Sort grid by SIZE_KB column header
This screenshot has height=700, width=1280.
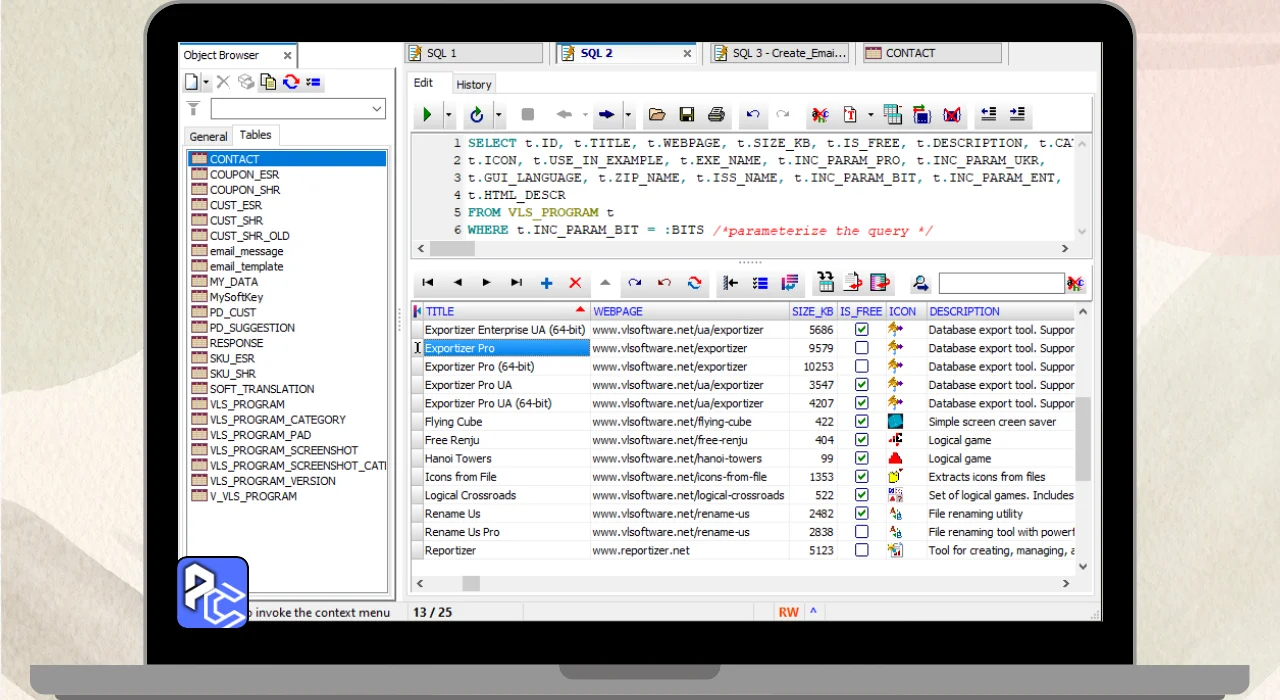pos(812,311)
